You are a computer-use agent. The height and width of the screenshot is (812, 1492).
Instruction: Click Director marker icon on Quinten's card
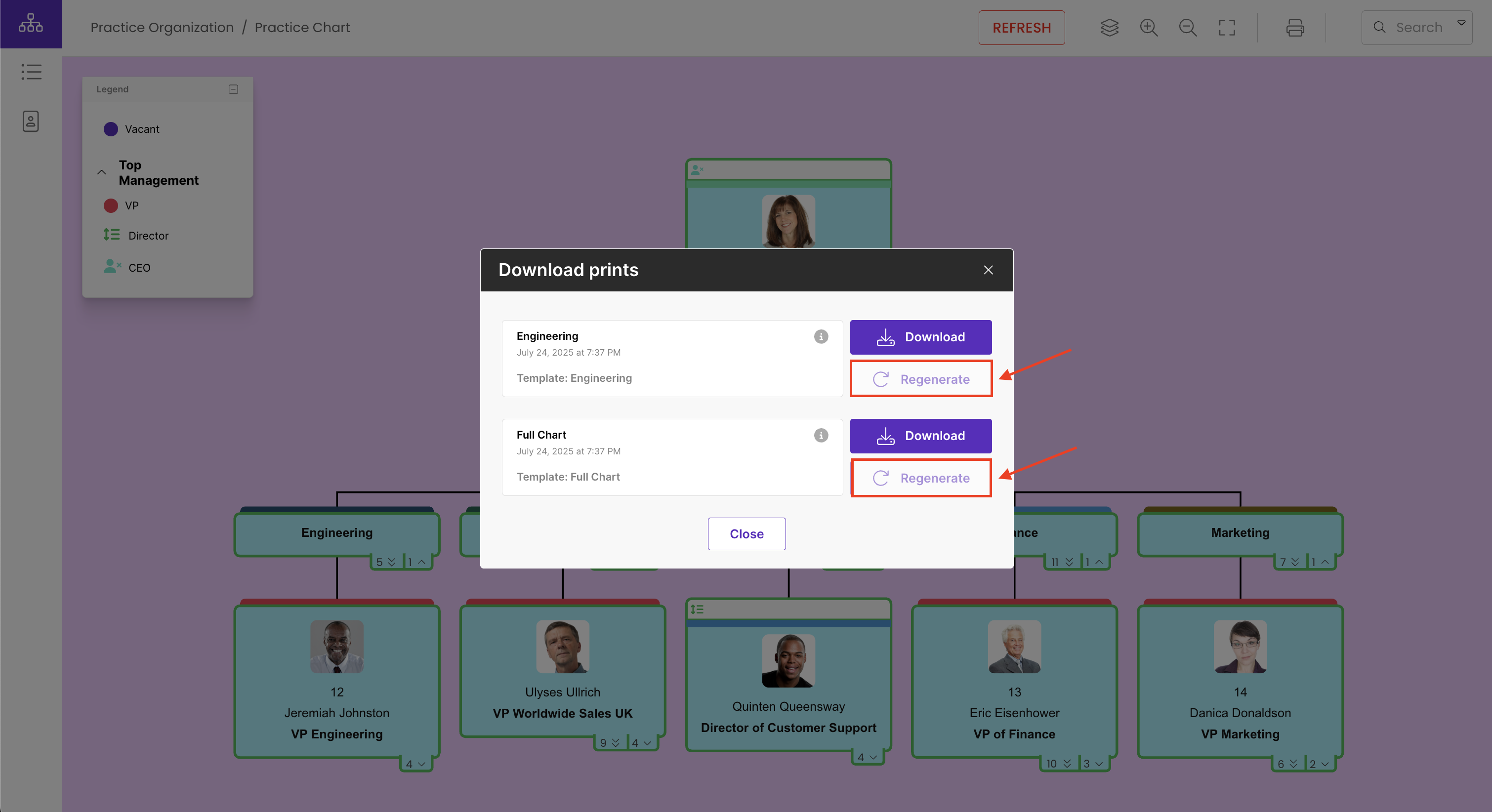pos(698,609)
